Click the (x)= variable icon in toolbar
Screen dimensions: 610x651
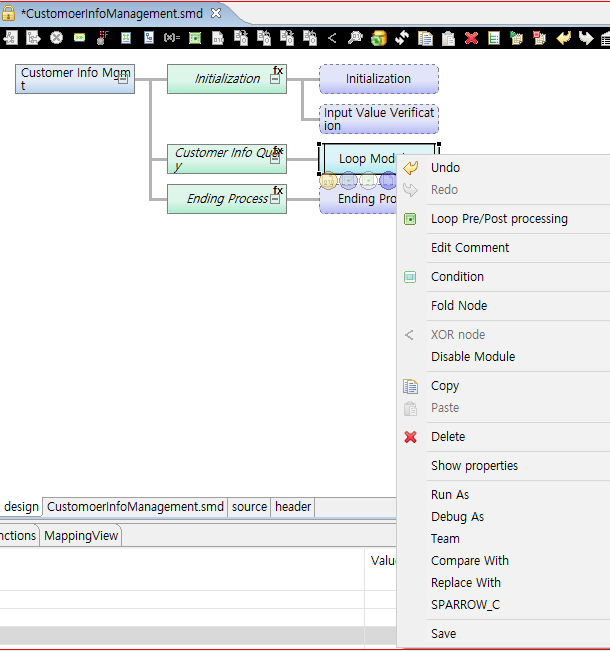tap(171, 38)
